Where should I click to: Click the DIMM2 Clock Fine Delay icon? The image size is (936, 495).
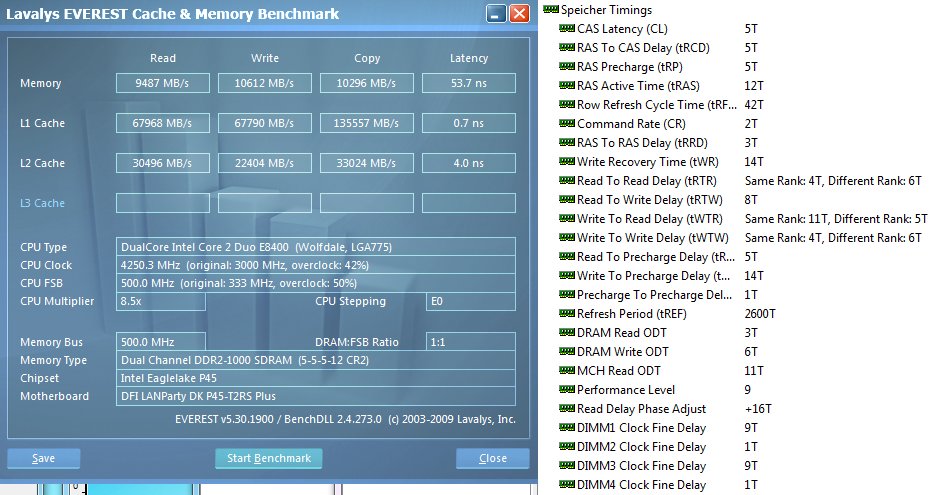tap(566, 447)
